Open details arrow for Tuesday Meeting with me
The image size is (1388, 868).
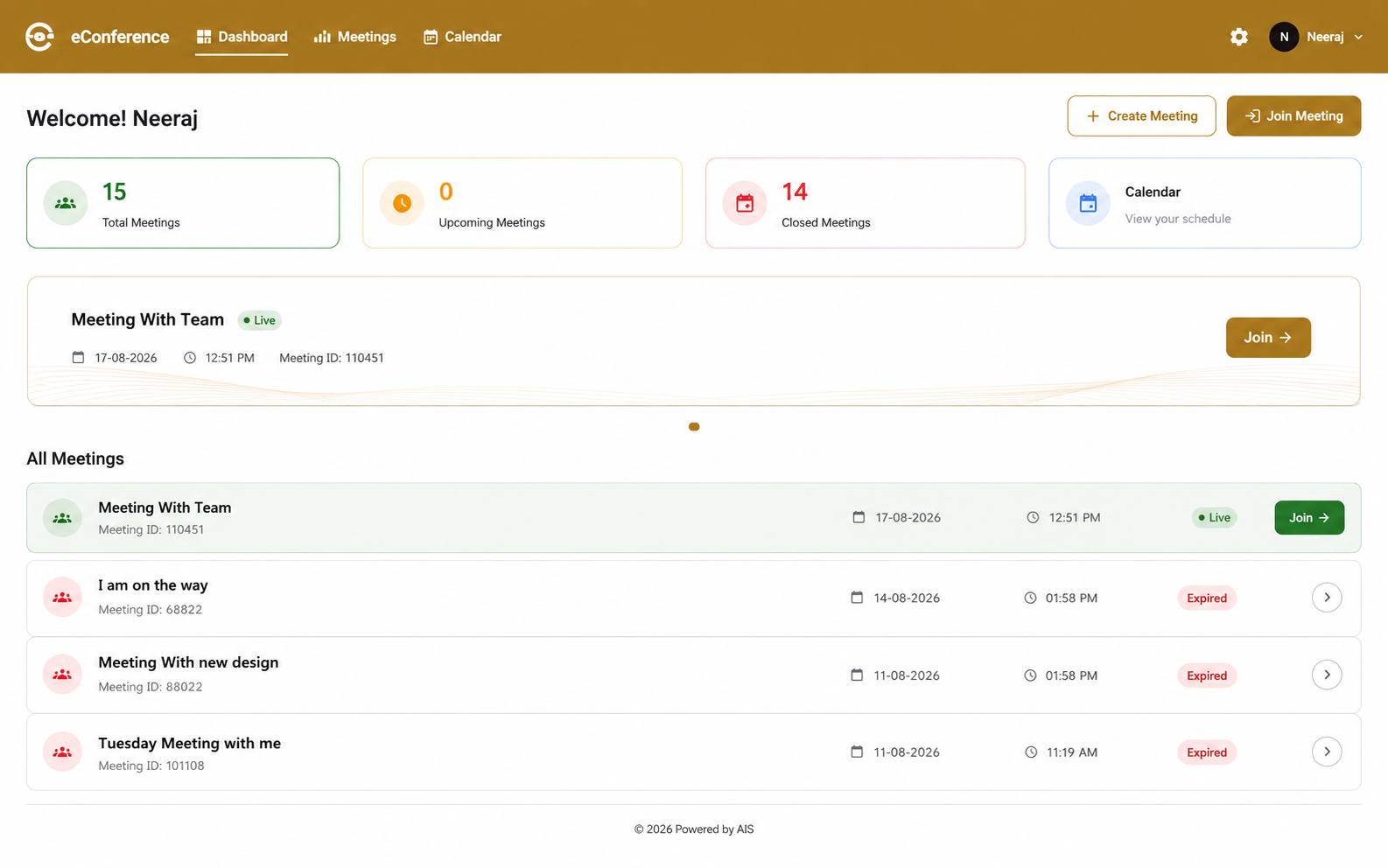click(1327, 752)
